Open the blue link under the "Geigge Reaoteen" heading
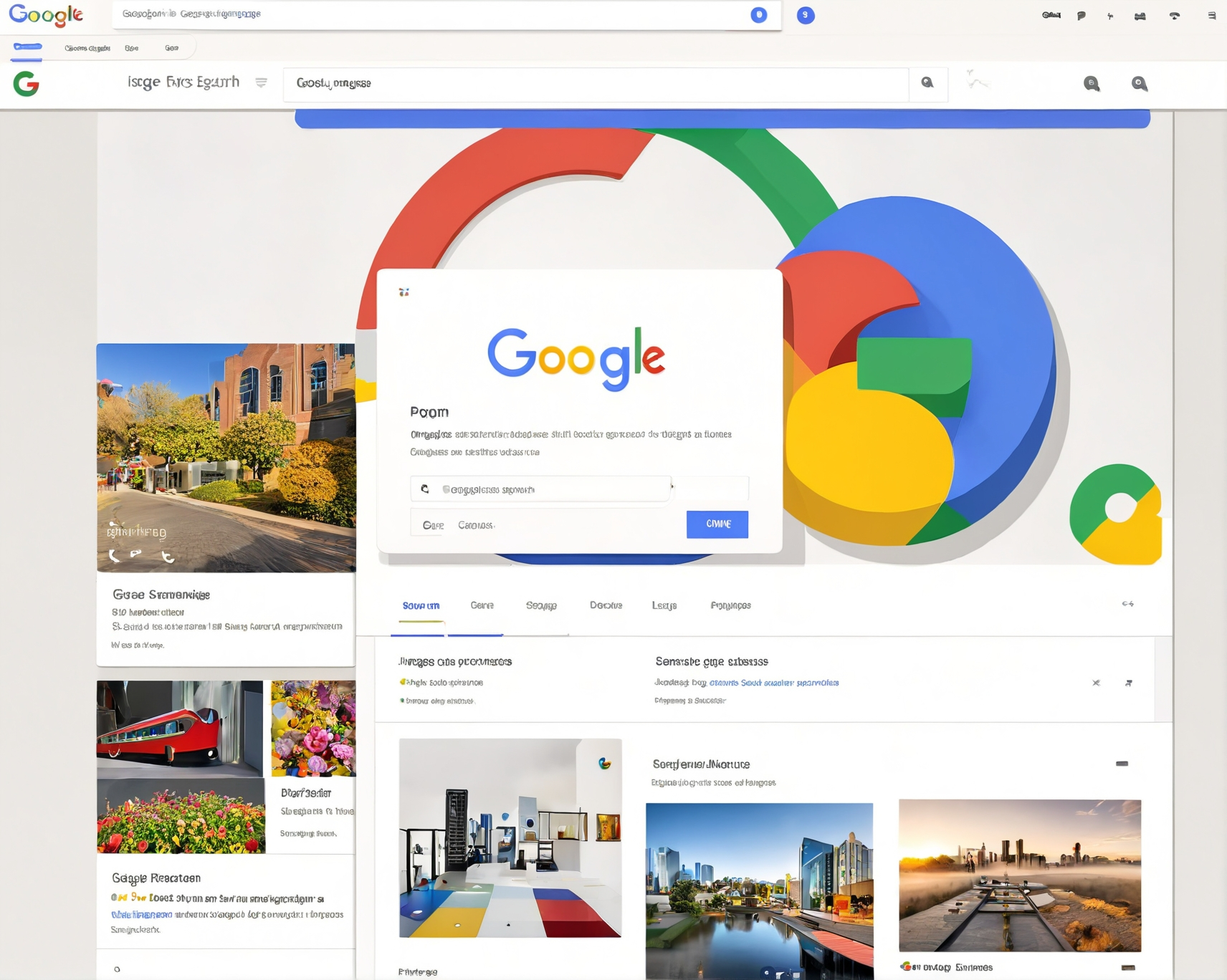Screen dimensions: 1227x980 coord(142,915)
